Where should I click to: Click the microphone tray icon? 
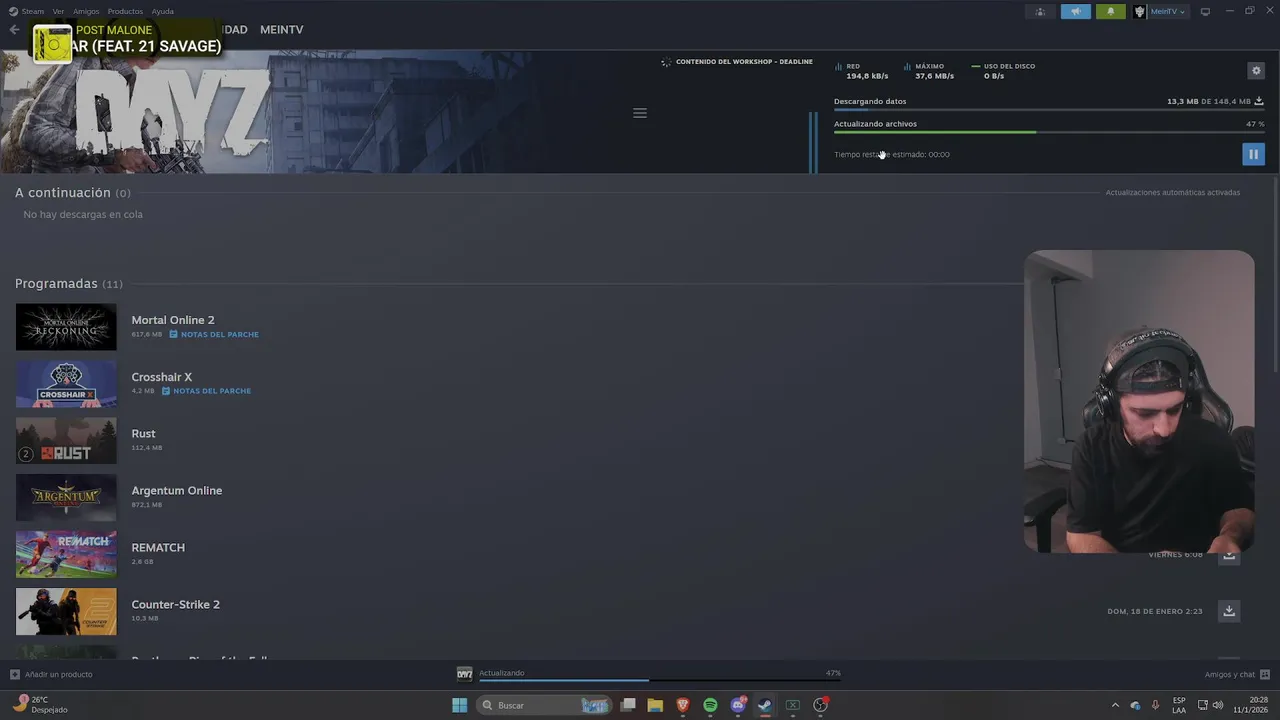tap(1155, 705)
